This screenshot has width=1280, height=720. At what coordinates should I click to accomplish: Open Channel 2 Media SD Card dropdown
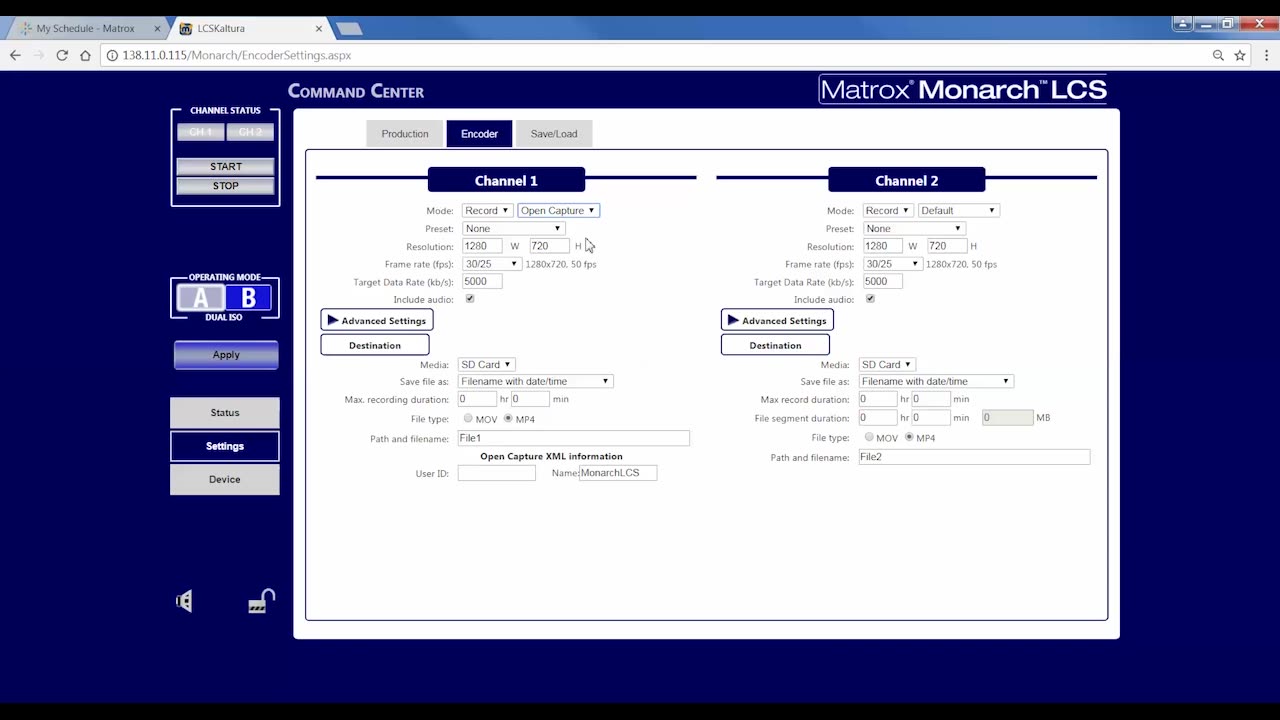(x=887, y=364)
